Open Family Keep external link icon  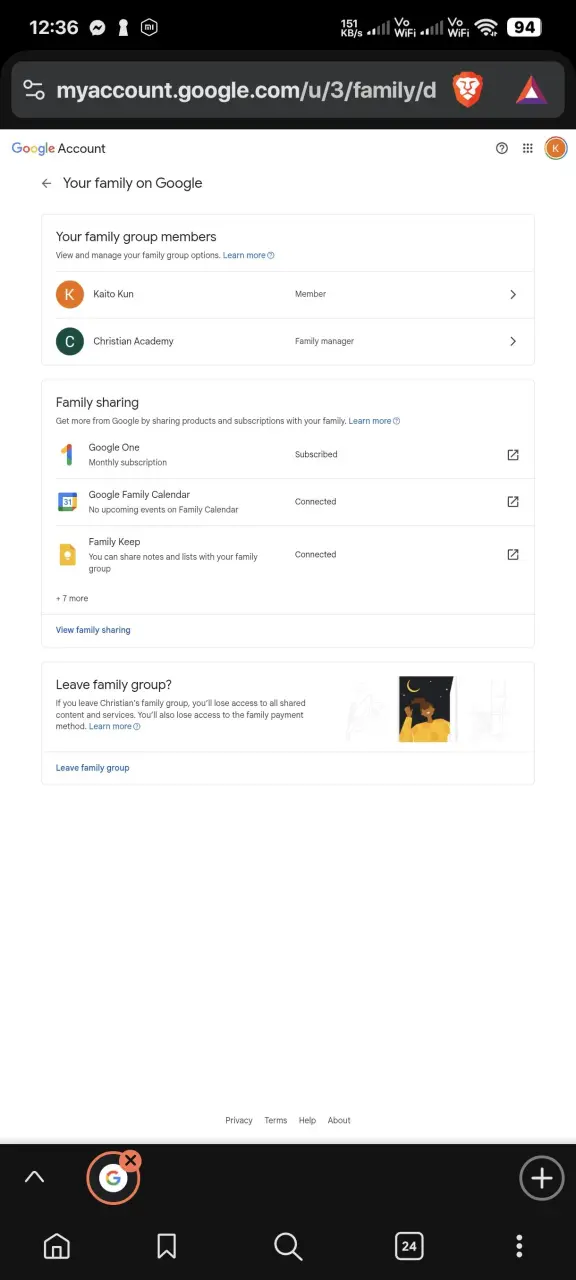pyautogui.click(x=513, y=554)
